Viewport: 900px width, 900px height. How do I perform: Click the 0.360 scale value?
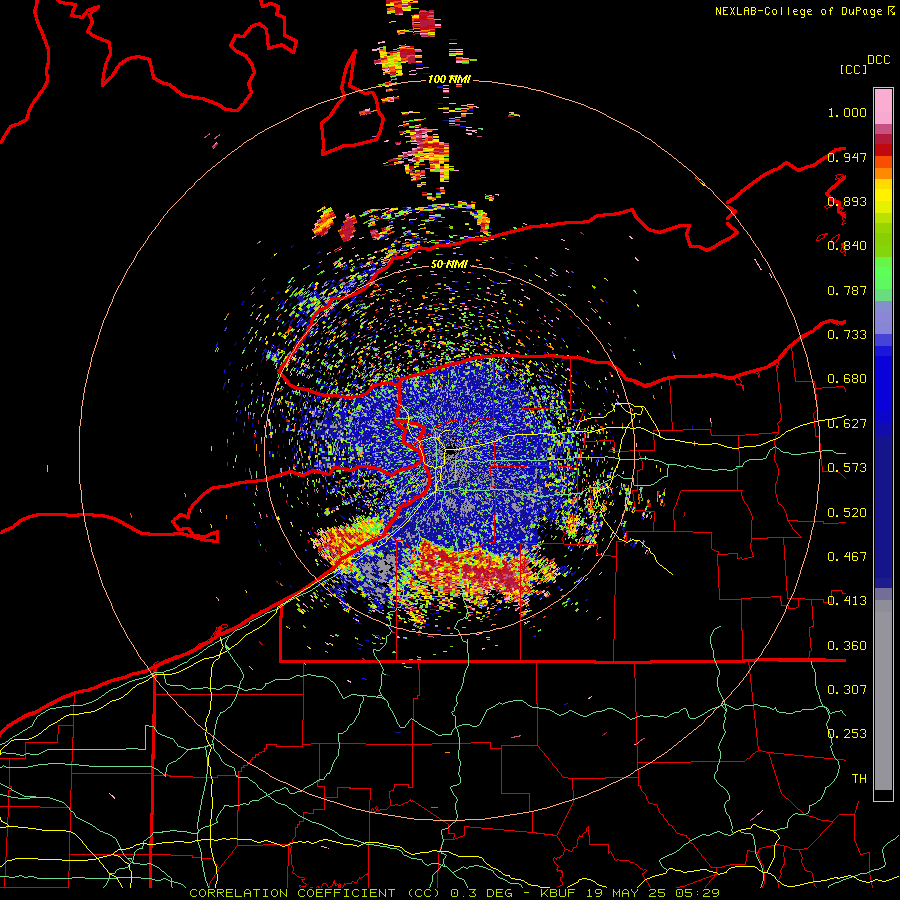click(847, 646)
